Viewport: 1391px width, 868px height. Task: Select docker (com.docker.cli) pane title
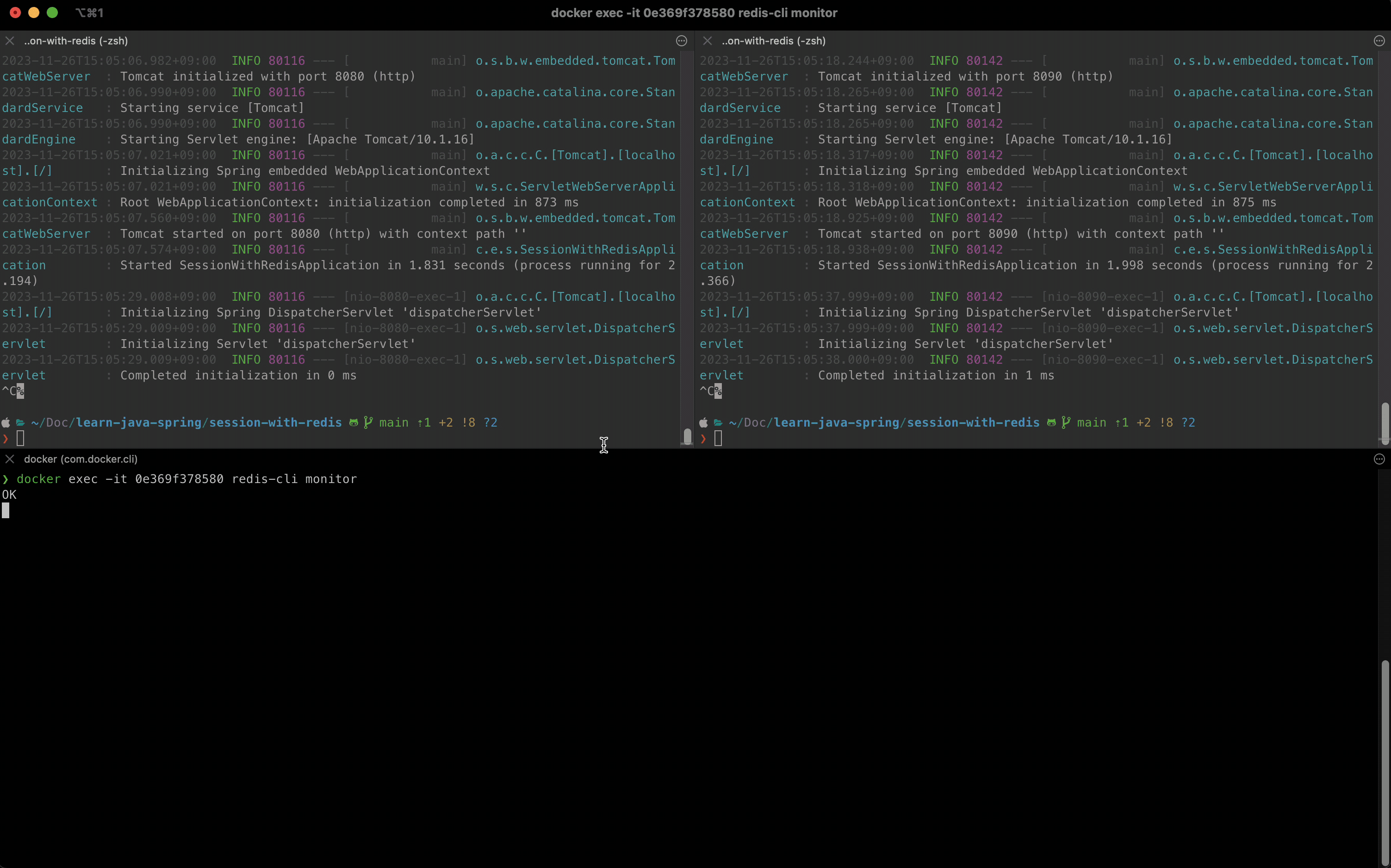coord(81,459)
